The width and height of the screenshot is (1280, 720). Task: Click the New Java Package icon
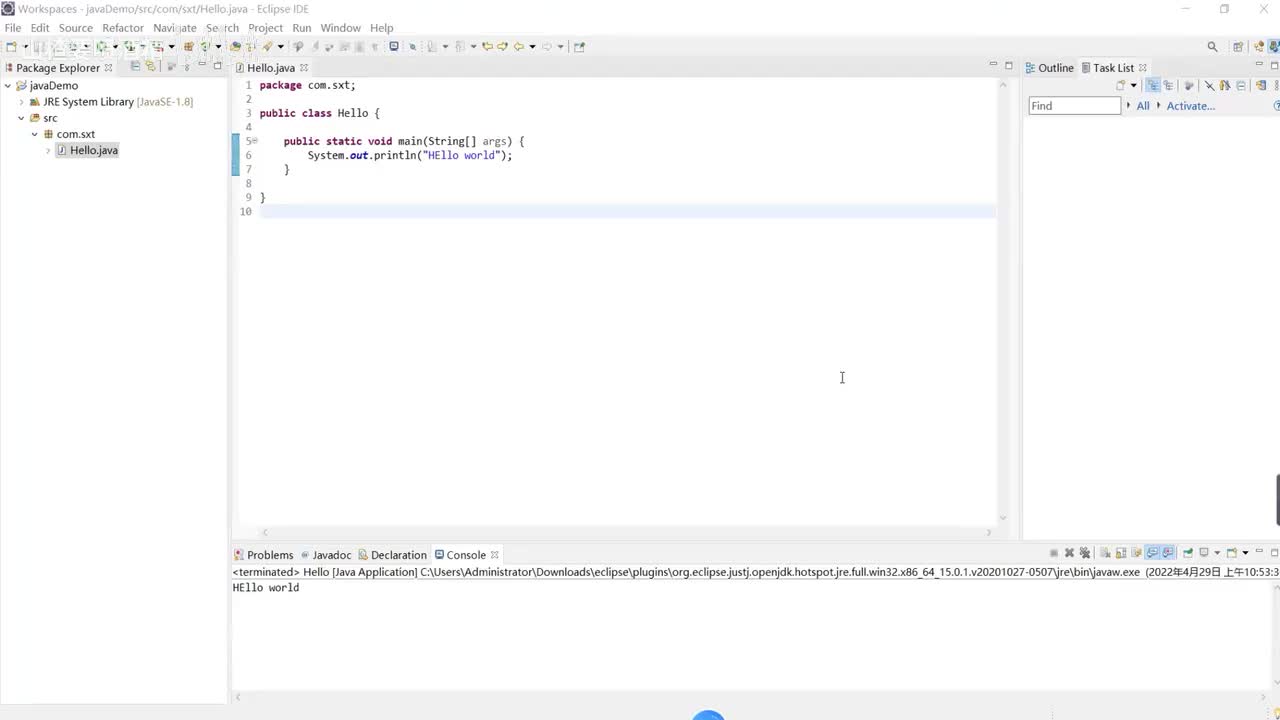pos(188,46)
